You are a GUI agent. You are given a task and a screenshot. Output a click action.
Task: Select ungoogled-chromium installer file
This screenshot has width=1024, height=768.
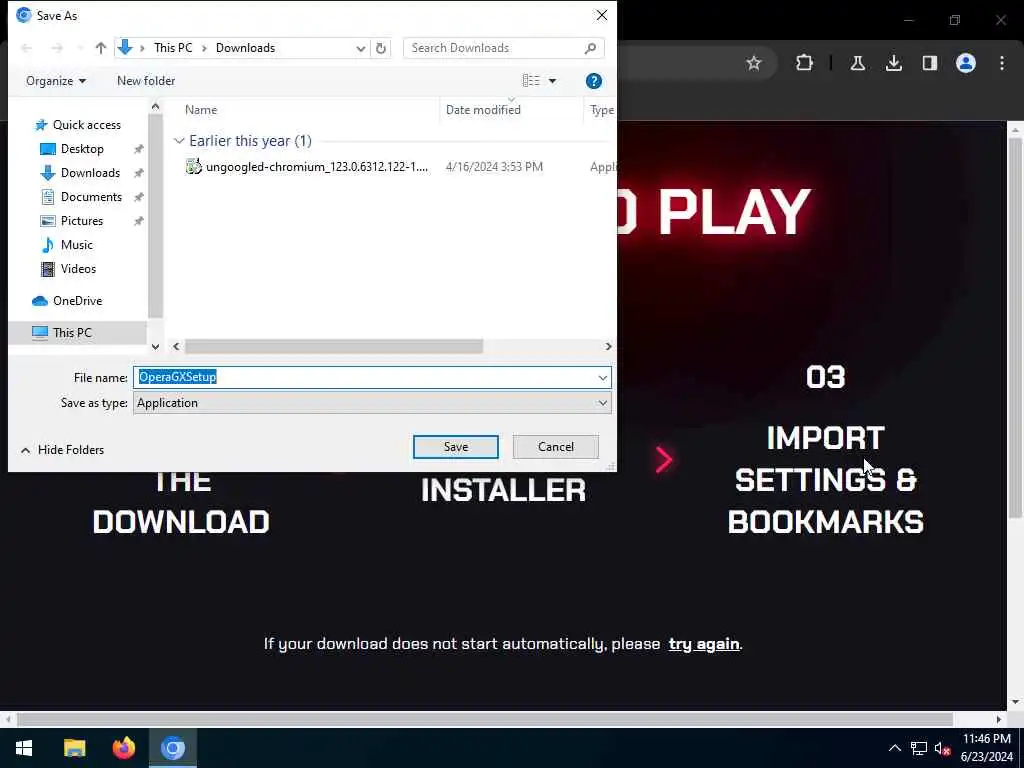(307, 167)
